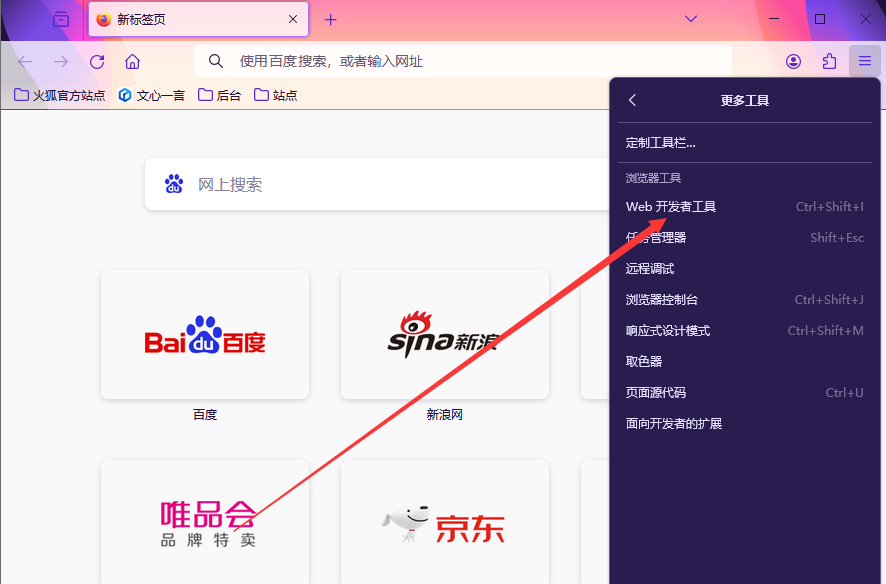Click the search magnifier in address bar
The height and width of the screenshot is (584, 886).
tap(216, 61)
